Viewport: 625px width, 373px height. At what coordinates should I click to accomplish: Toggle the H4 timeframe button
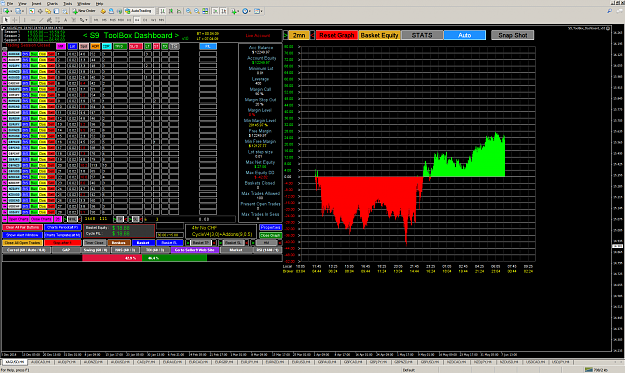(x=137, y=20)
